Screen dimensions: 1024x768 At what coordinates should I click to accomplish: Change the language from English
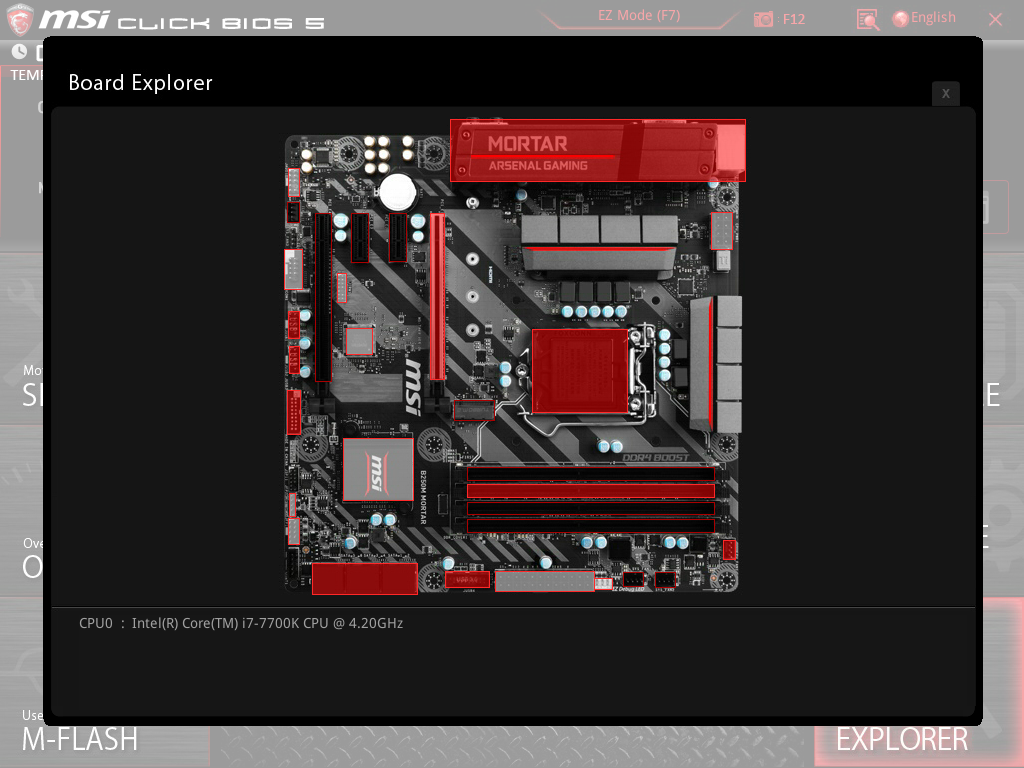click(x=924, y=18)
